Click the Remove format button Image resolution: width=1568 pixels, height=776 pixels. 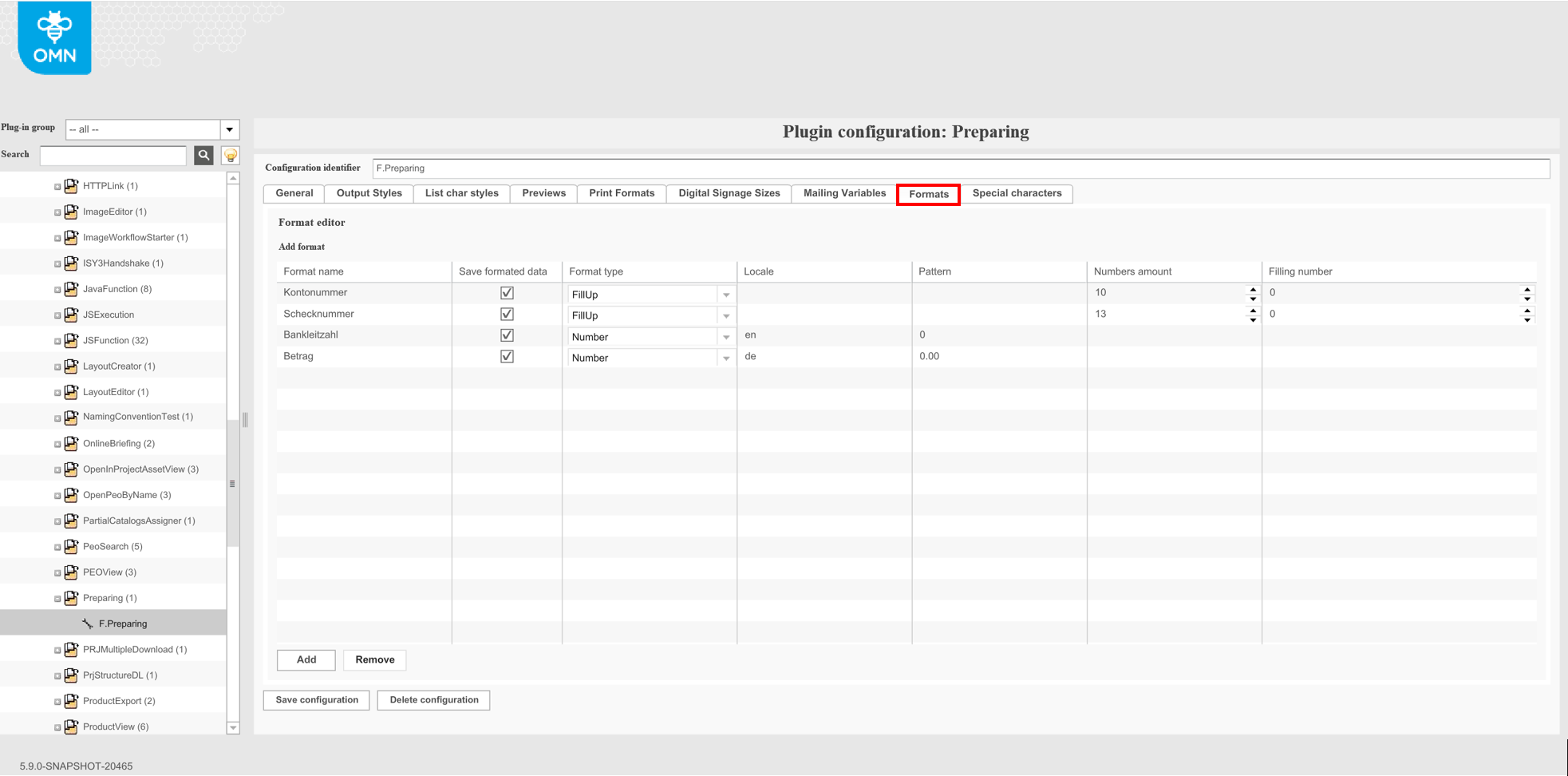click(374, 659)
